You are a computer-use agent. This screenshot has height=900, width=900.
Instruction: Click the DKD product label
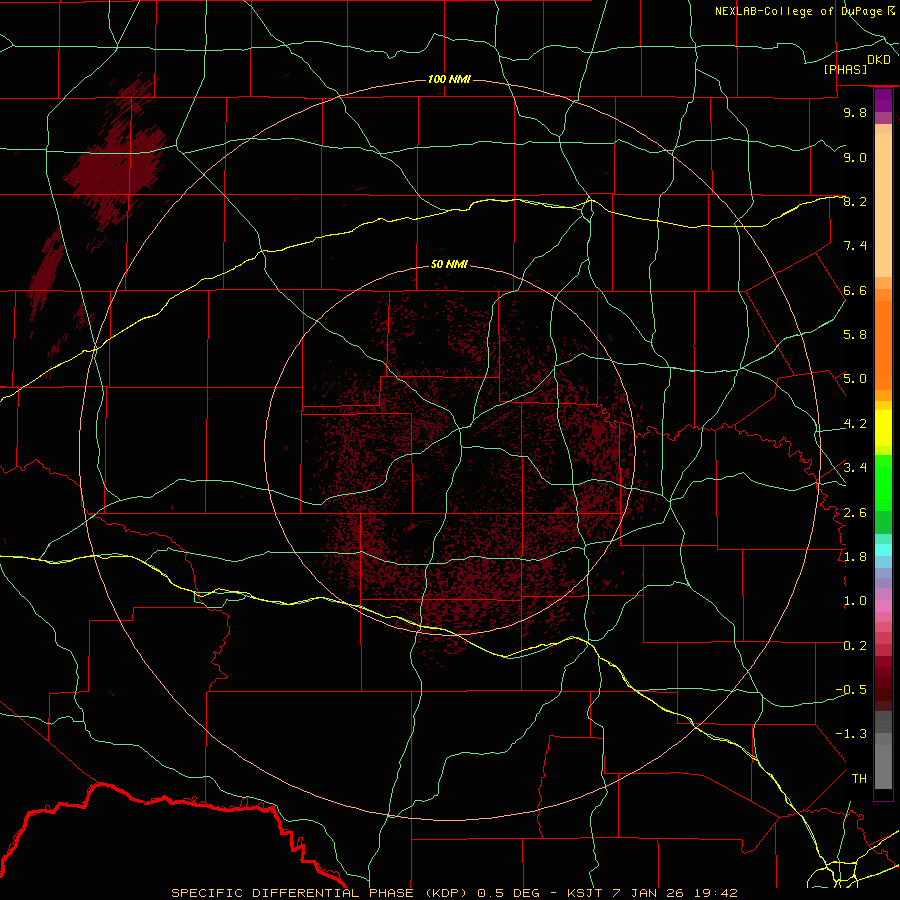click(x=878, y=60)
